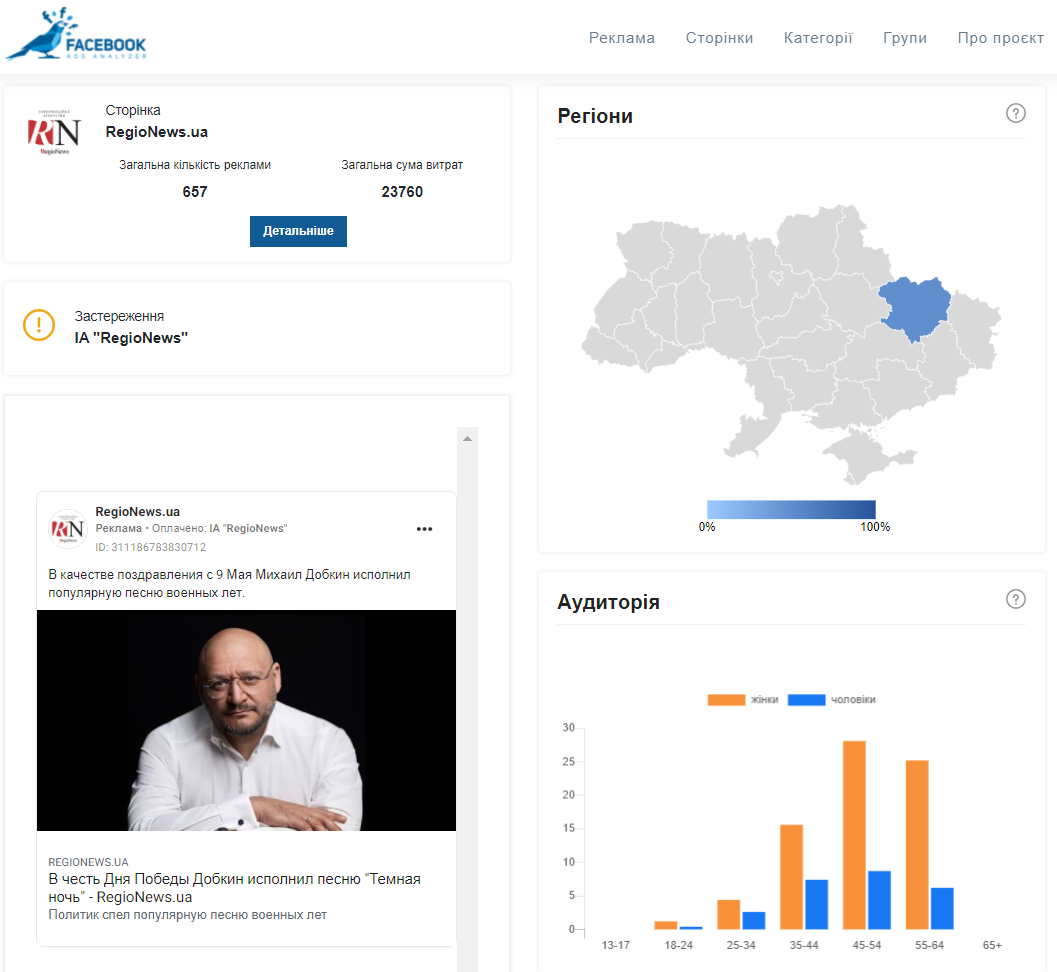Click the region color gradient scale bar
1057x972 pixels.
[x=790, y=509]
